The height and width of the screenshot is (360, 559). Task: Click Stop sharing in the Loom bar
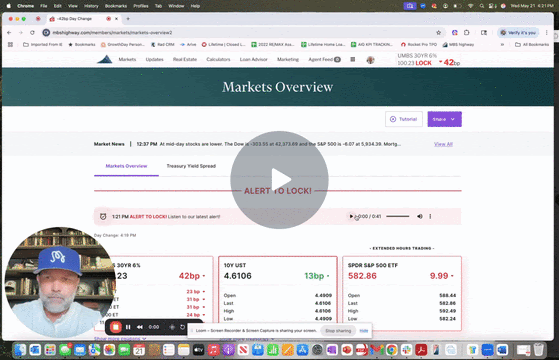(338, 331)
